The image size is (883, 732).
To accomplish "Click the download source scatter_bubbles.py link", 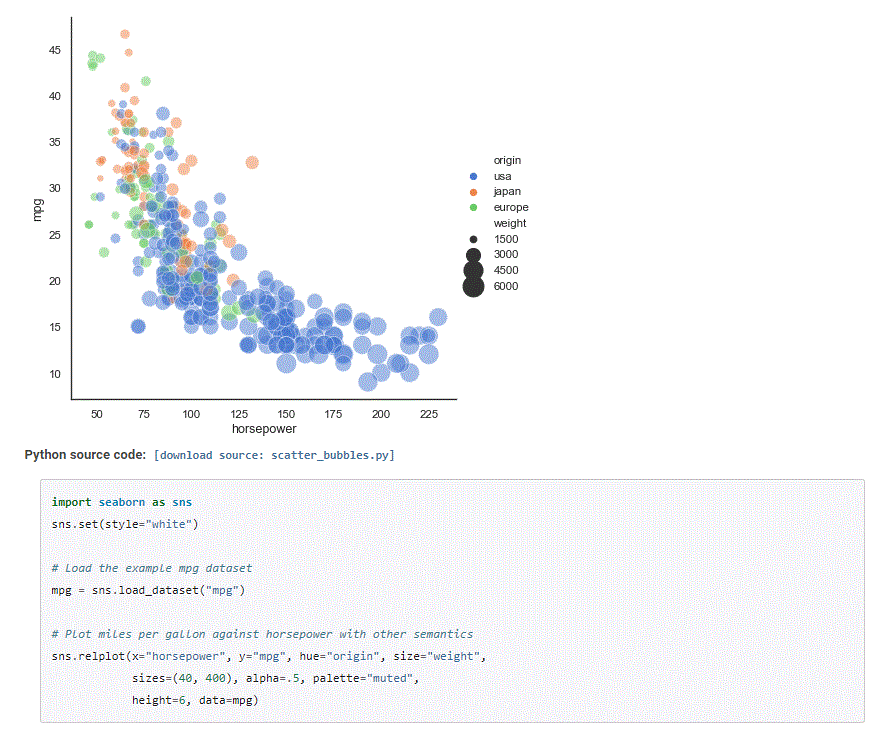I will (x=274, y=455).
